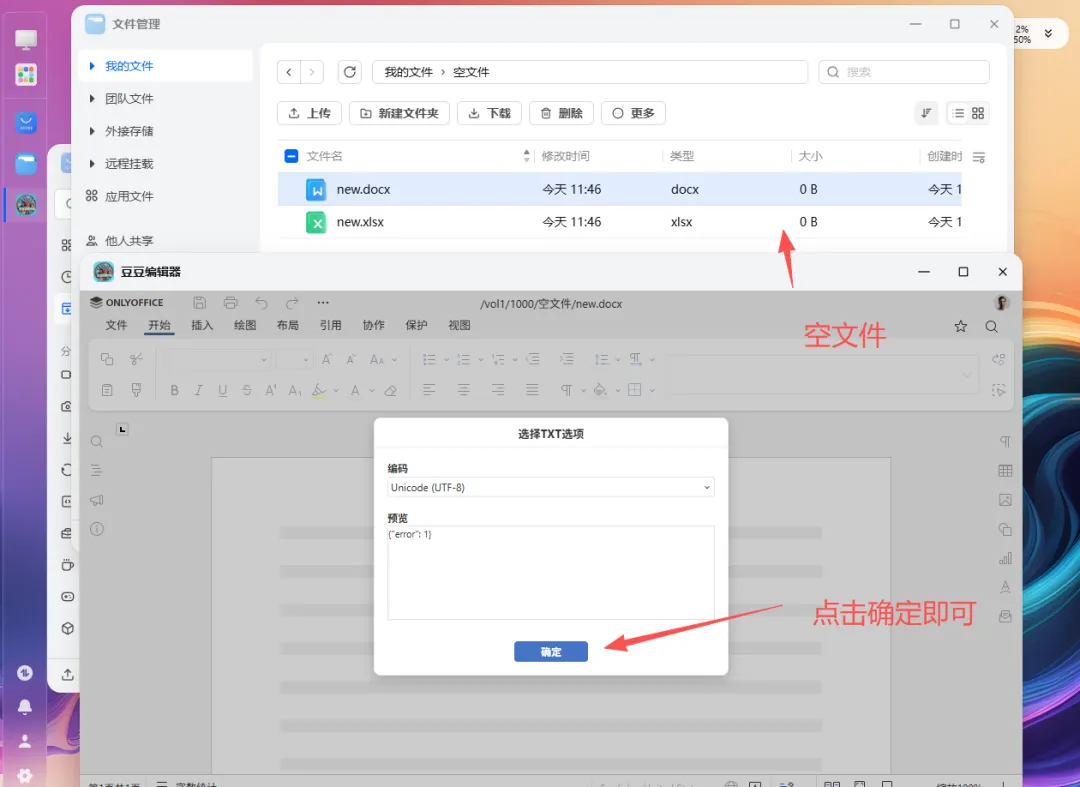Viewport: 1080px width, 787px height.
Task: Click 删除 button in file manager
Action: 561,113
